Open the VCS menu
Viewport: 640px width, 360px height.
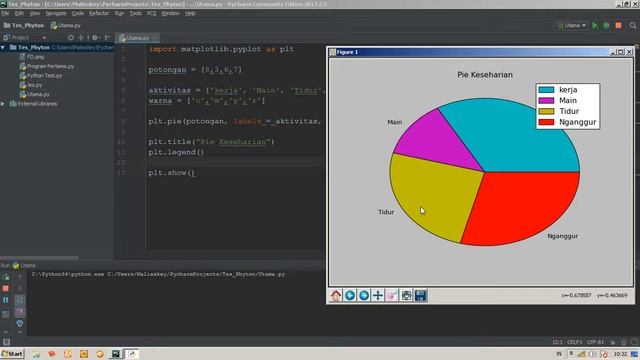(x=151, y=13)
